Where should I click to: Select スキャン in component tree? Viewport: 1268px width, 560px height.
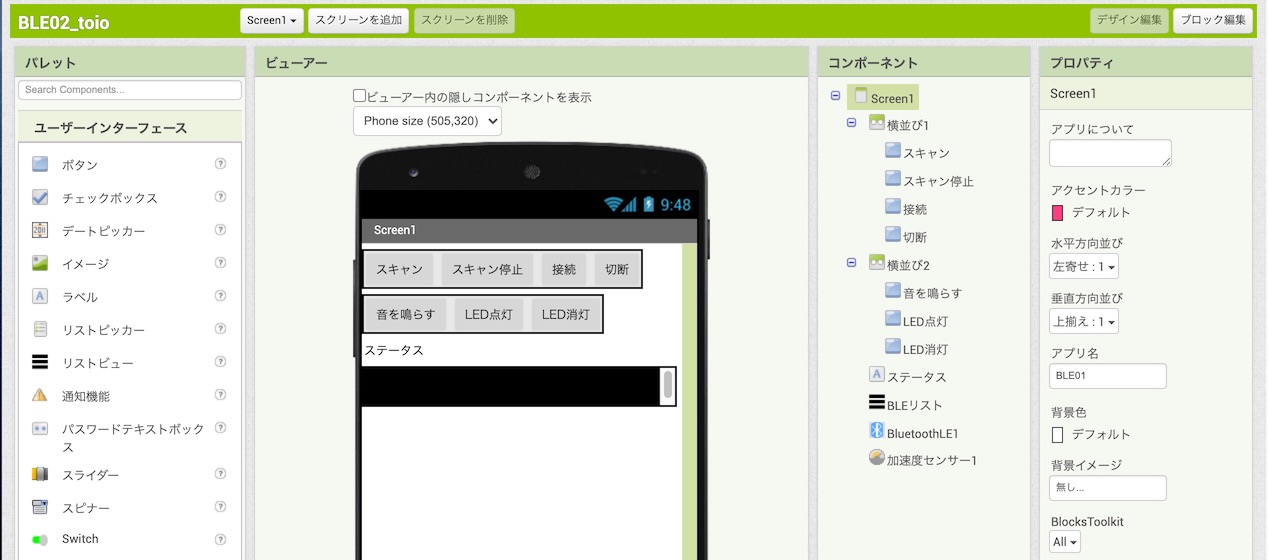(926, 153)
